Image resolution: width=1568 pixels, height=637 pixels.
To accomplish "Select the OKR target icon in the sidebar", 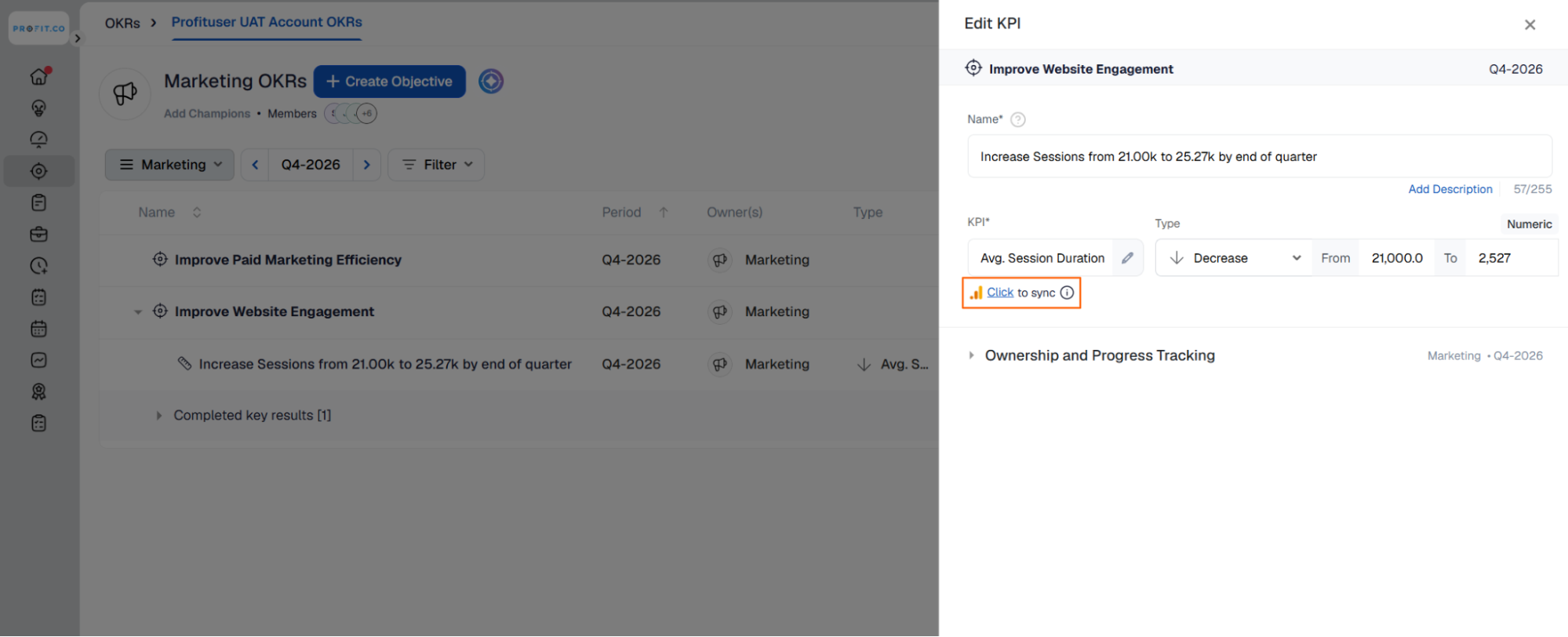I will (x=38, y=171).
